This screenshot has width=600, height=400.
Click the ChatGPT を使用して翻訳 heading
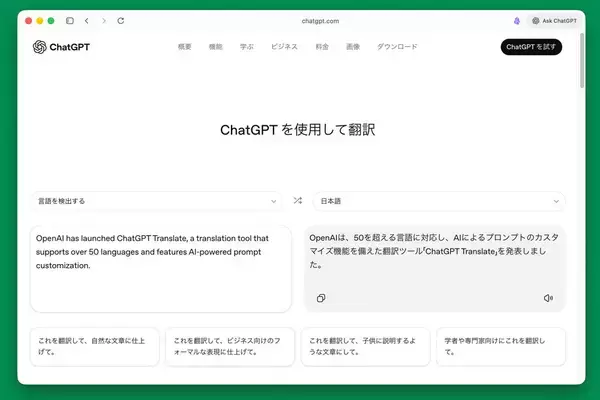click(298, 130)
